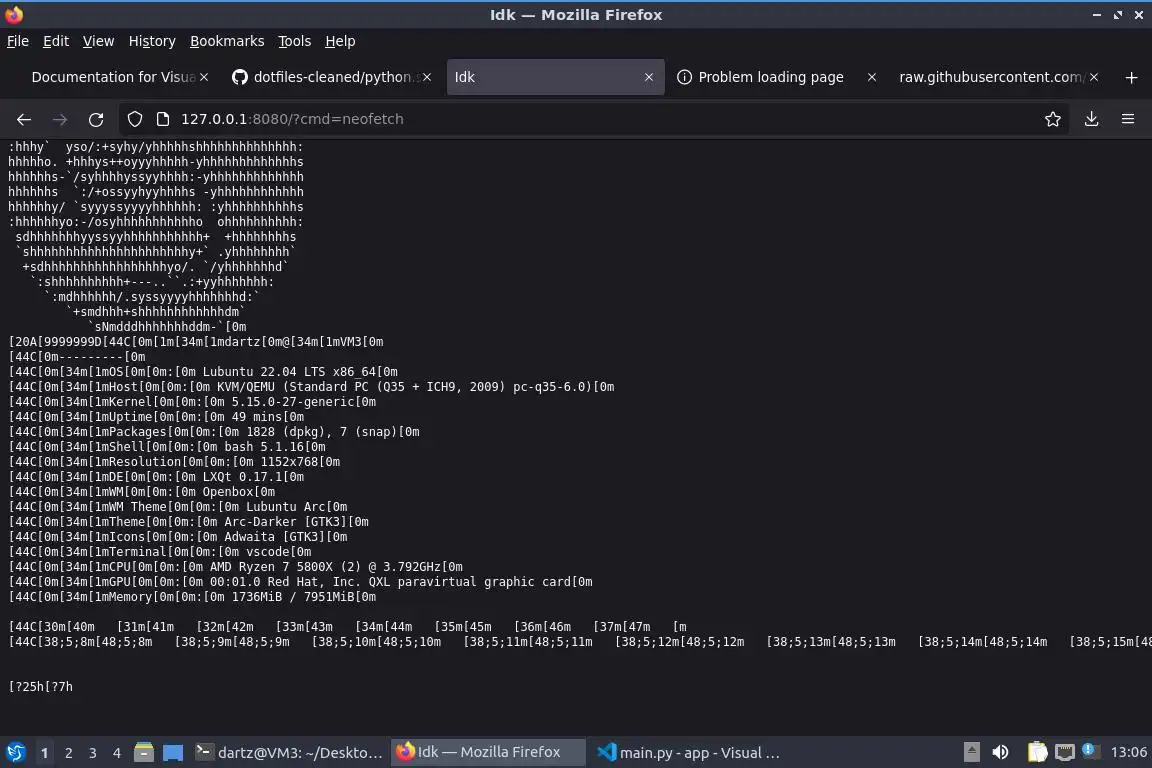Close the Idk tab
Screen dimensions: 1152x768
tap(649, 77)
